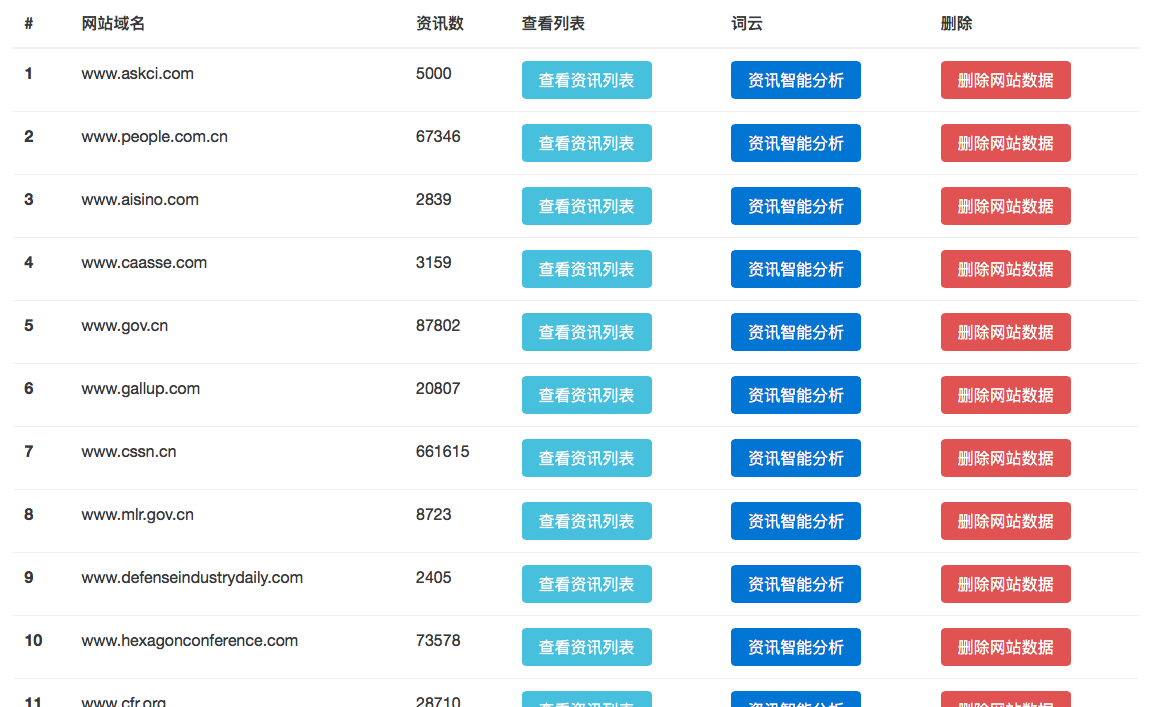The height and width of the screenshot is (707, 1150).
Task: Delete www.caasse.com website data
Action: coord(1006,269)
